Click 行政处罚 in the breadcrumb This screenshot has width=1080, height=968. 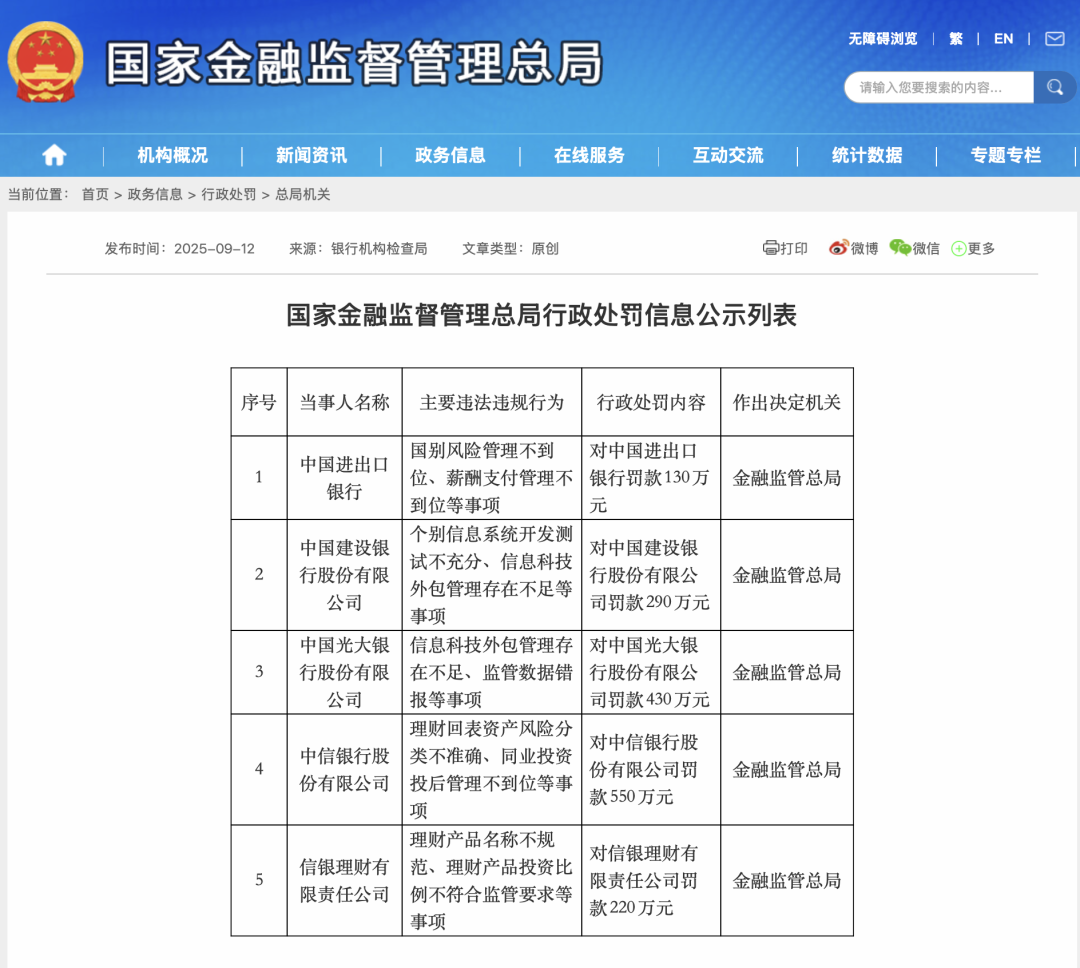pos(229,195)
